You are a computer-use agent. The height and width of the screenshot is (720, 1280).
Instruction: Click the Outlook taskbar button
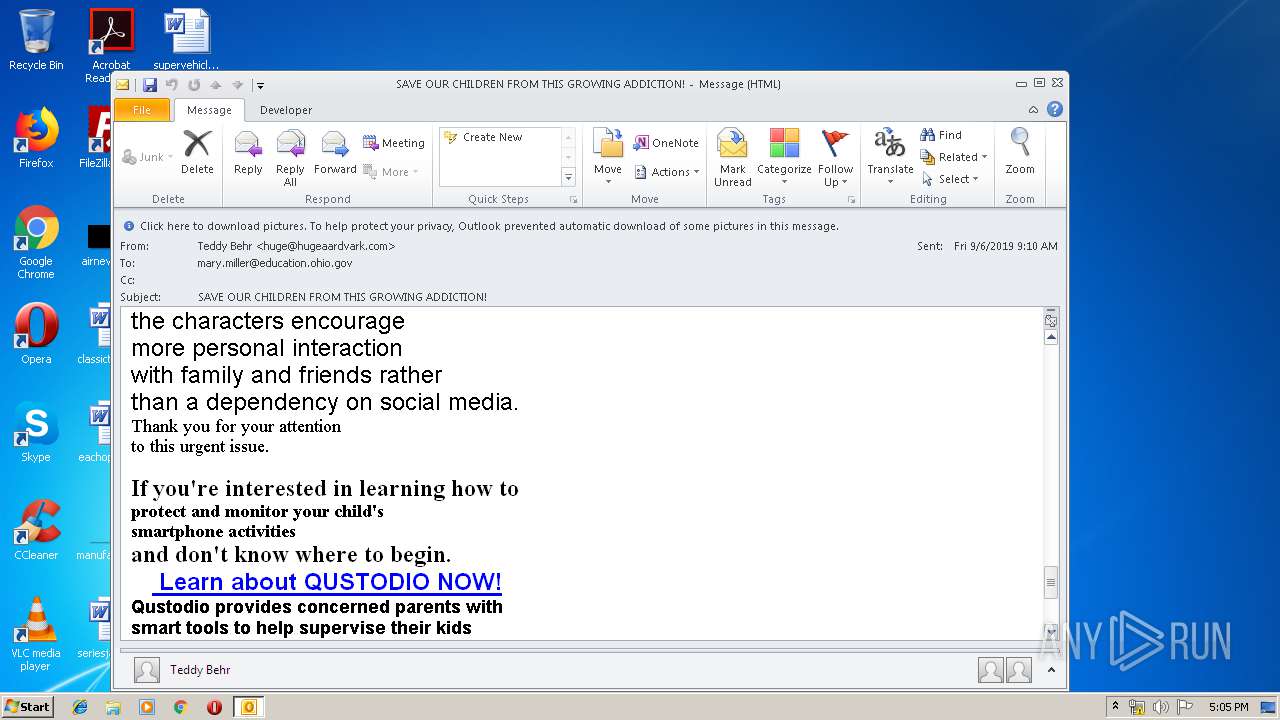(248, 707)
